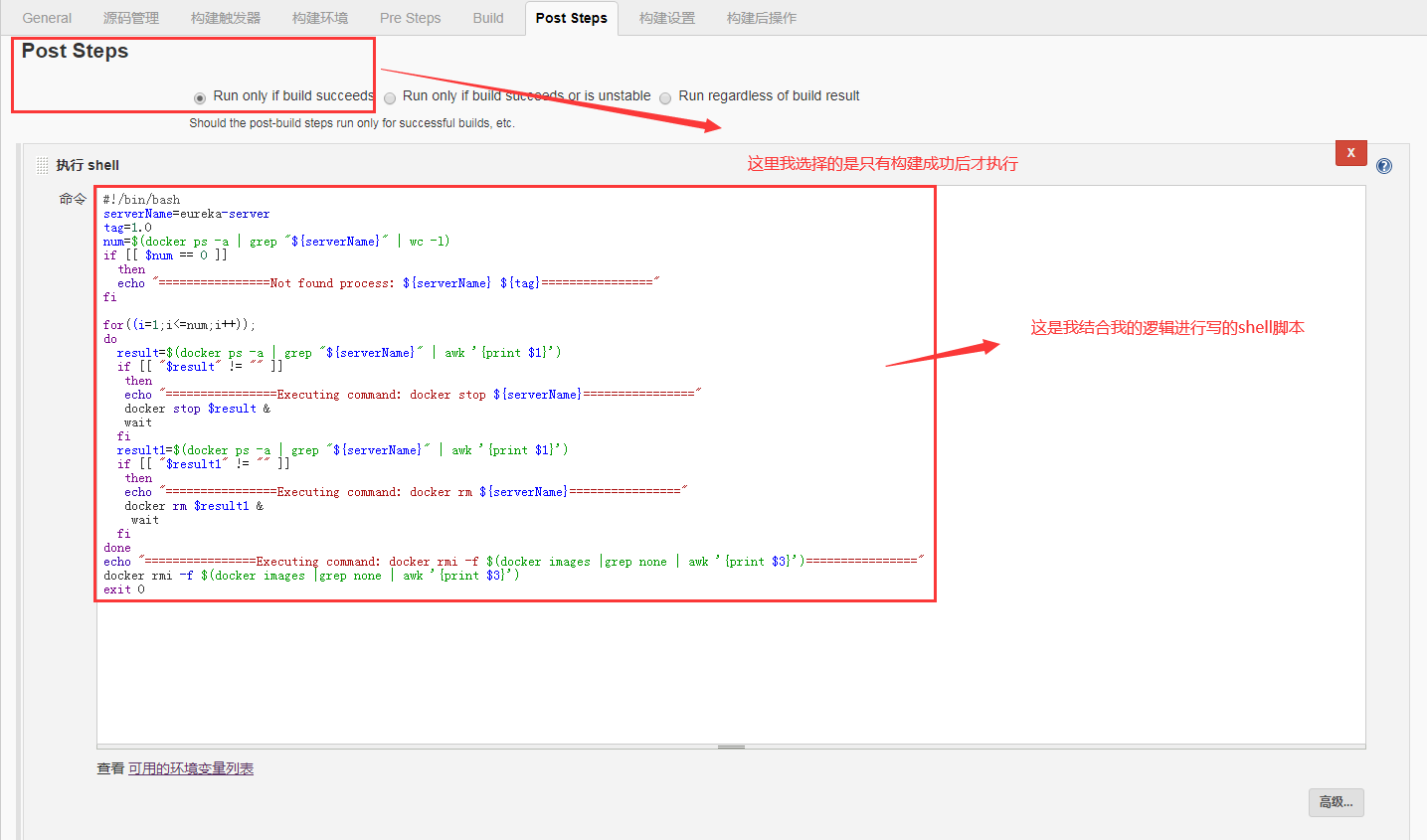Grab the drag handle of 执行 shell step
1427x840 pixels.
pyautogui.click(x=42, y=165)
